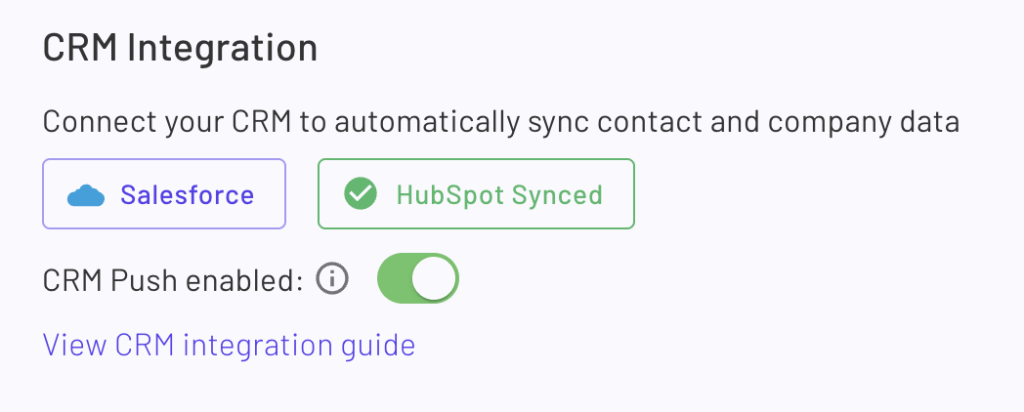This screenshot has width=1024, height=412.
Task: Click the HubSpot Synced text label
Action: coord(500,195)
